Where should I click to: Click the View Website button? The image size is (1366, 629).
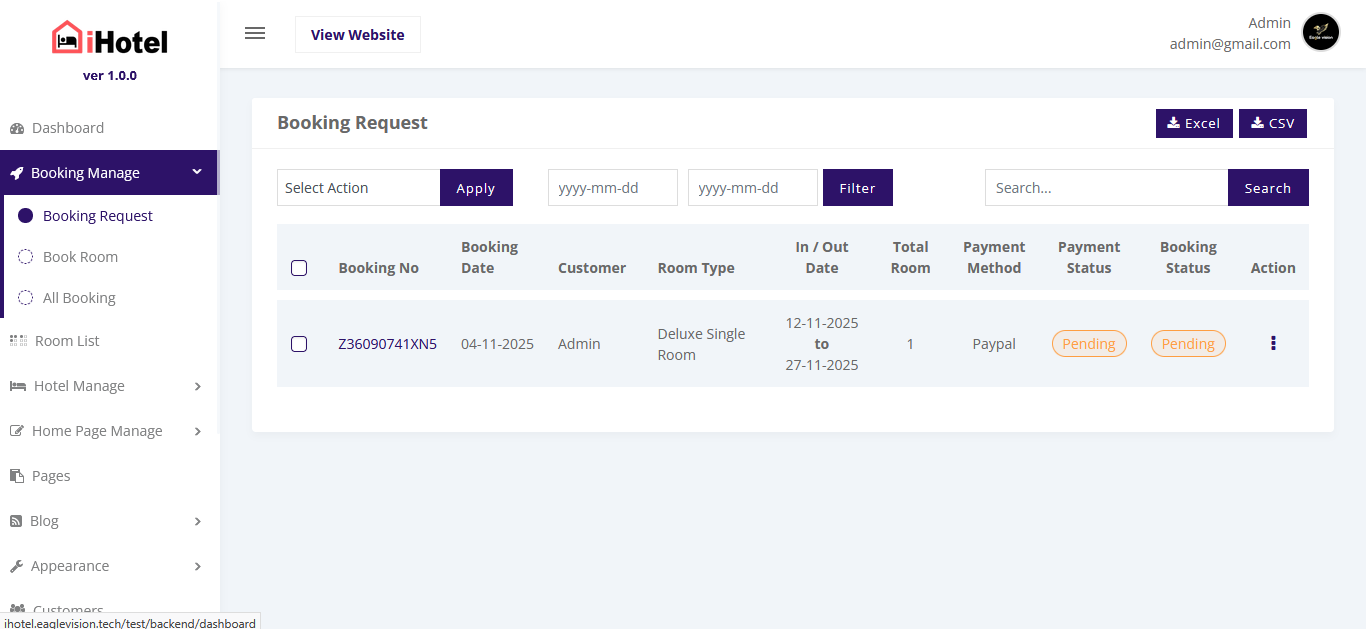(x=357, y=35)
